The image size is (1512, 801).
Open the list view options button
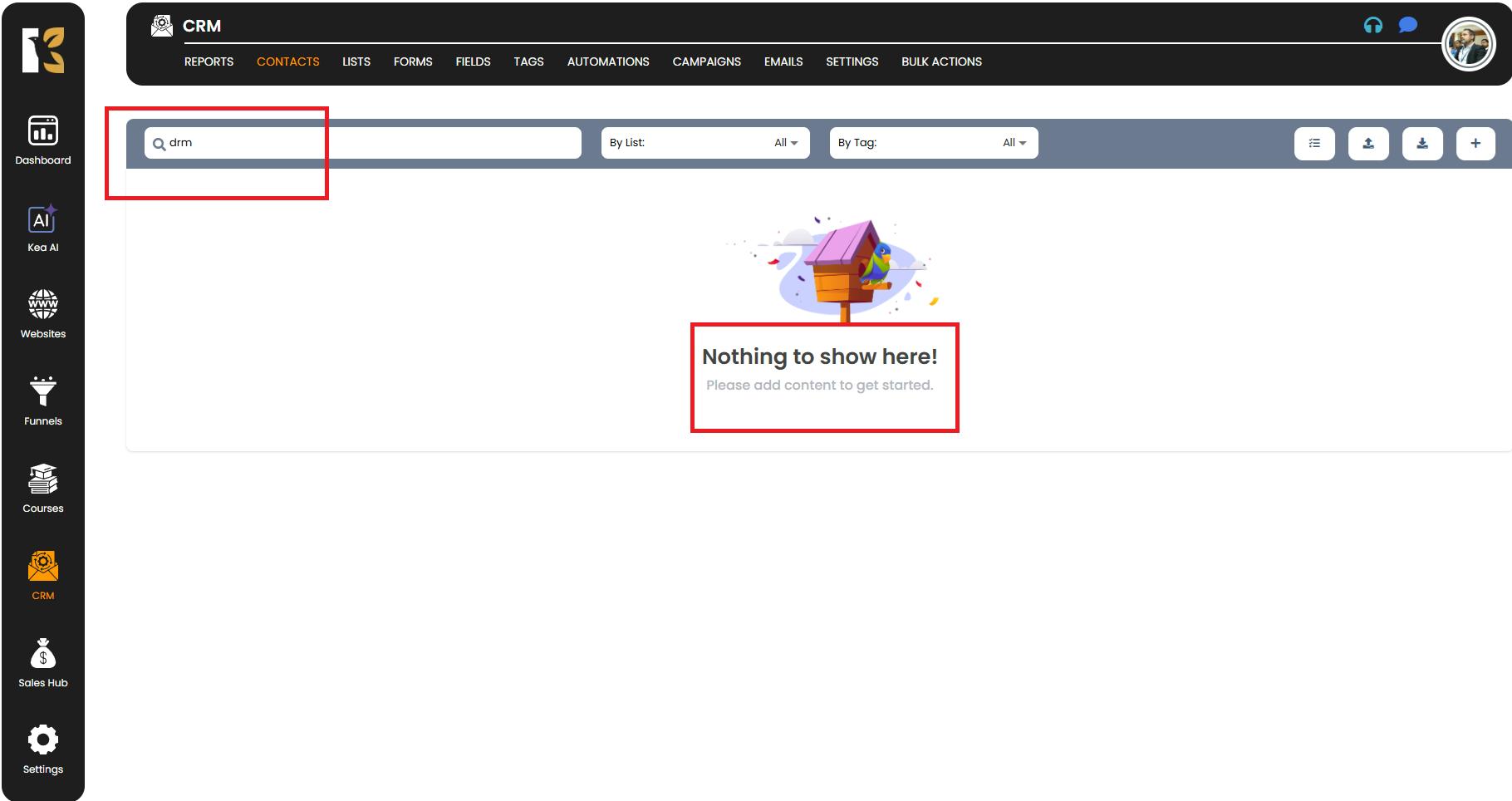click(1314, 143)
